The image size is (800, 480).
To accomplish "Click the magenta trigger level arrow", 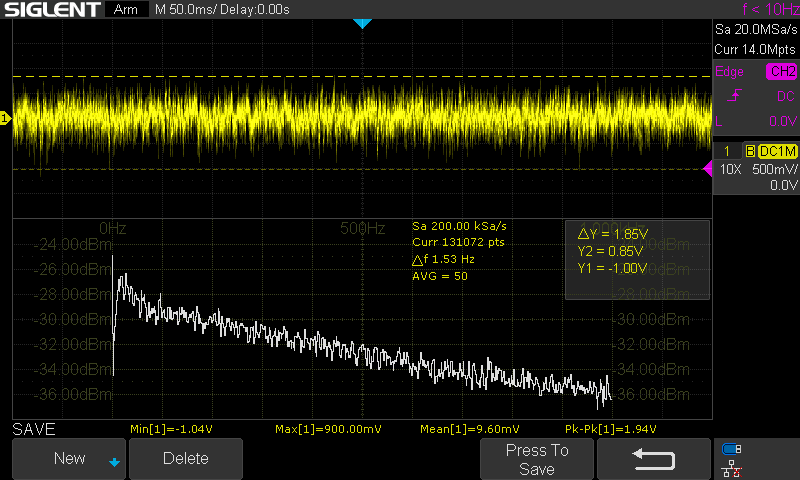I will pyautogui.click(x=708, y=168).
